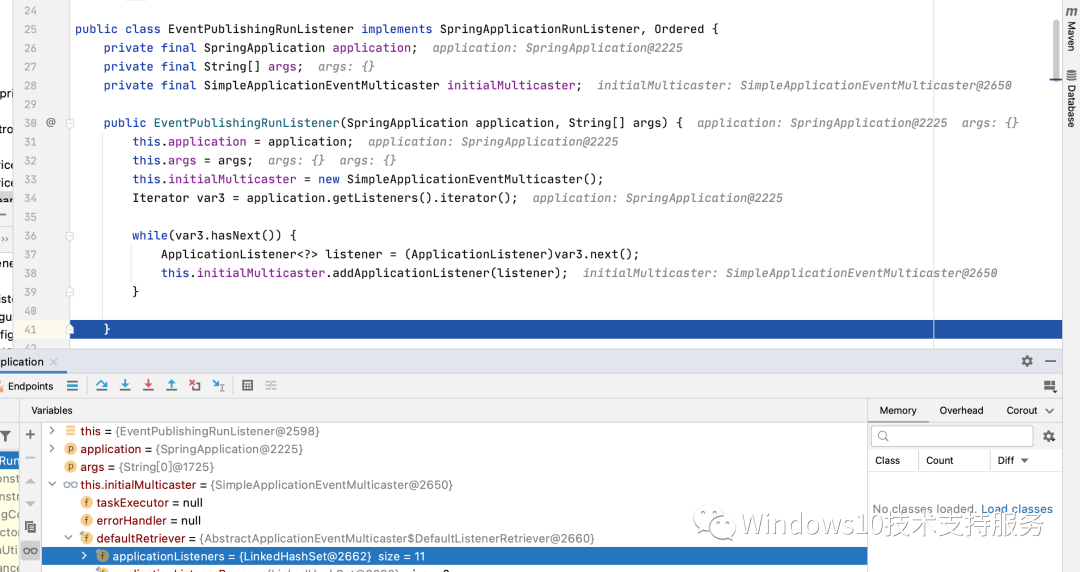Click the Step Out debugger icon
The image size is (1080, 572).
tap(172, 385)
